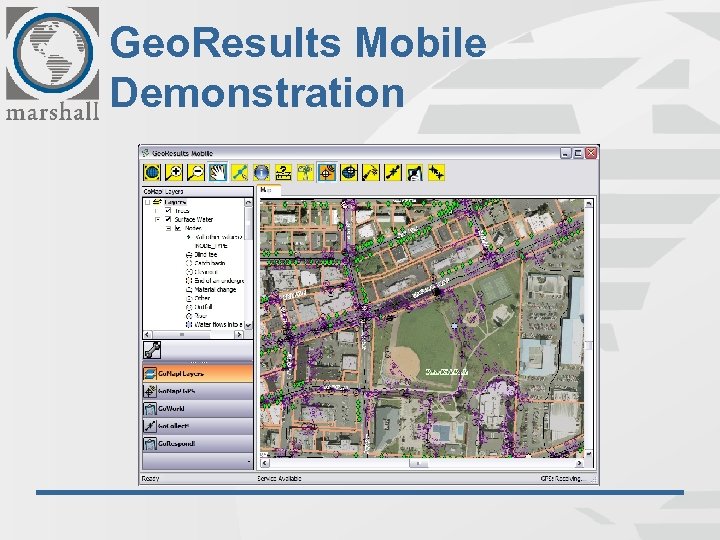Open the GoMap! Layers section
Viewport: 720px width, 540px height.
point(198,374)
